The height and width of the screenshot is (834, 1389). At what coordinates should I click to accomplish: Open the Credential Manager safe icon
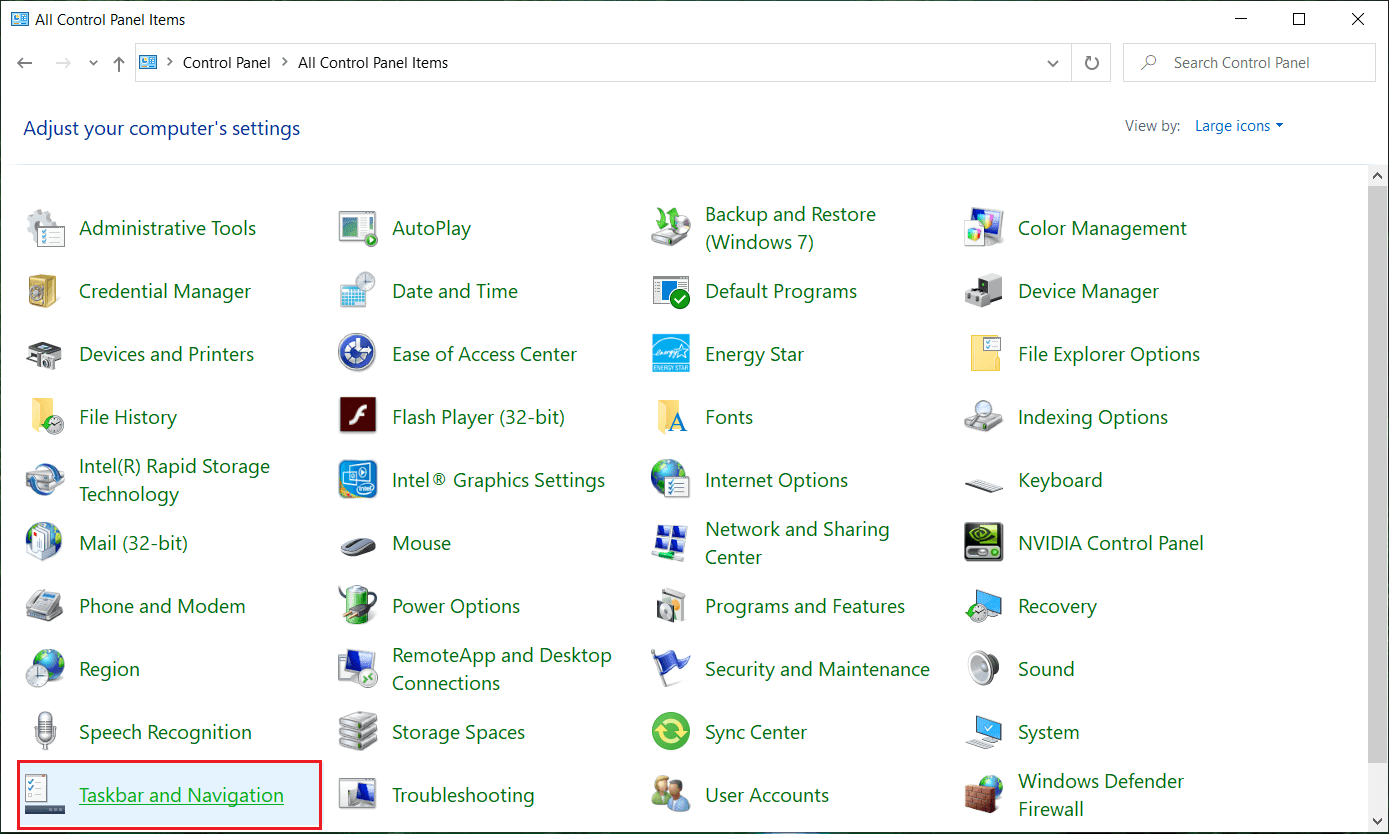point(45,291)
